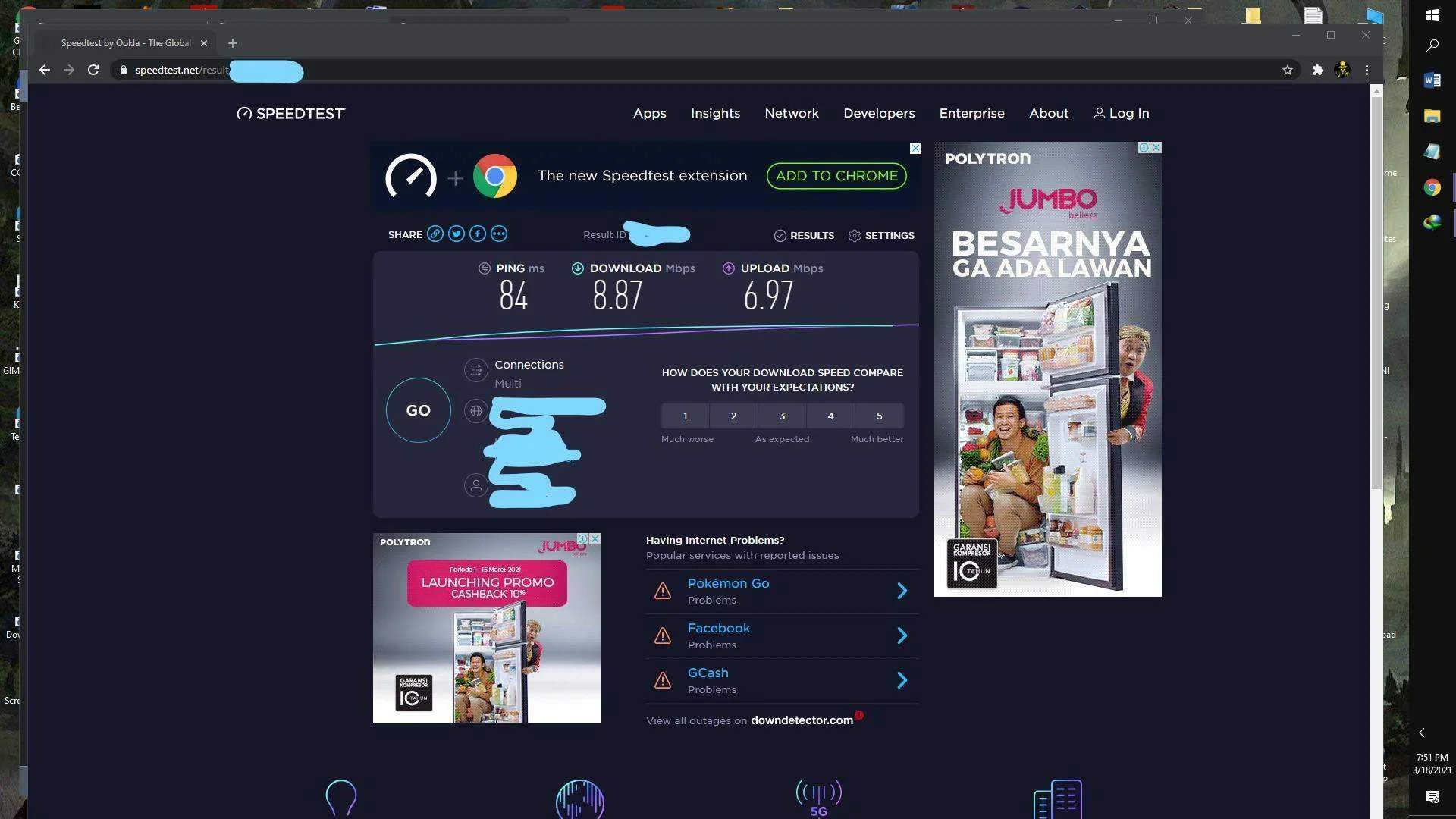
Task: Open Chrome extensions puzzle icon
Action: (x=1318, y=70)
